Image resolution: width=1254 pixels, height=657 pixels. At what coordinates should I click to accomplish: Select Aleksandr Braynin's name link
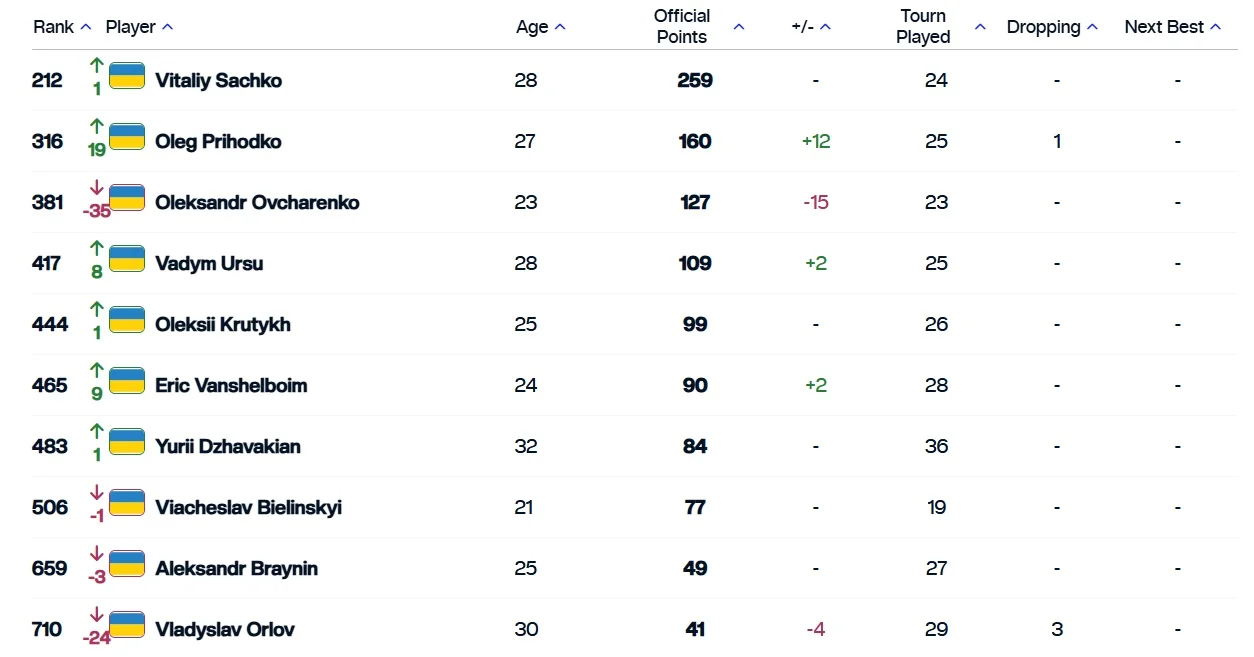click(x=236, y=568)
